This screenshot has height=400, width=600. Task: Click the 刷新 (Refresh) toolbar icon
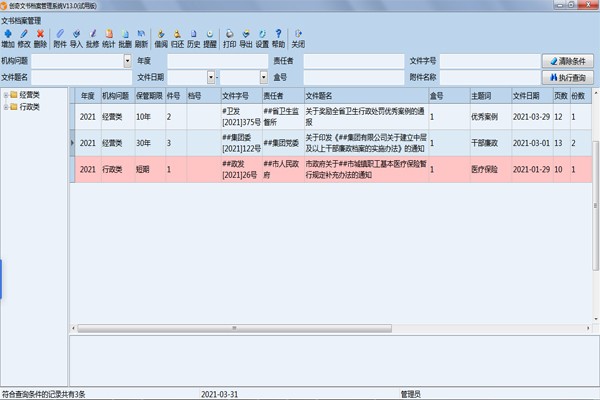pyautogui.click(x=141, y=39)
